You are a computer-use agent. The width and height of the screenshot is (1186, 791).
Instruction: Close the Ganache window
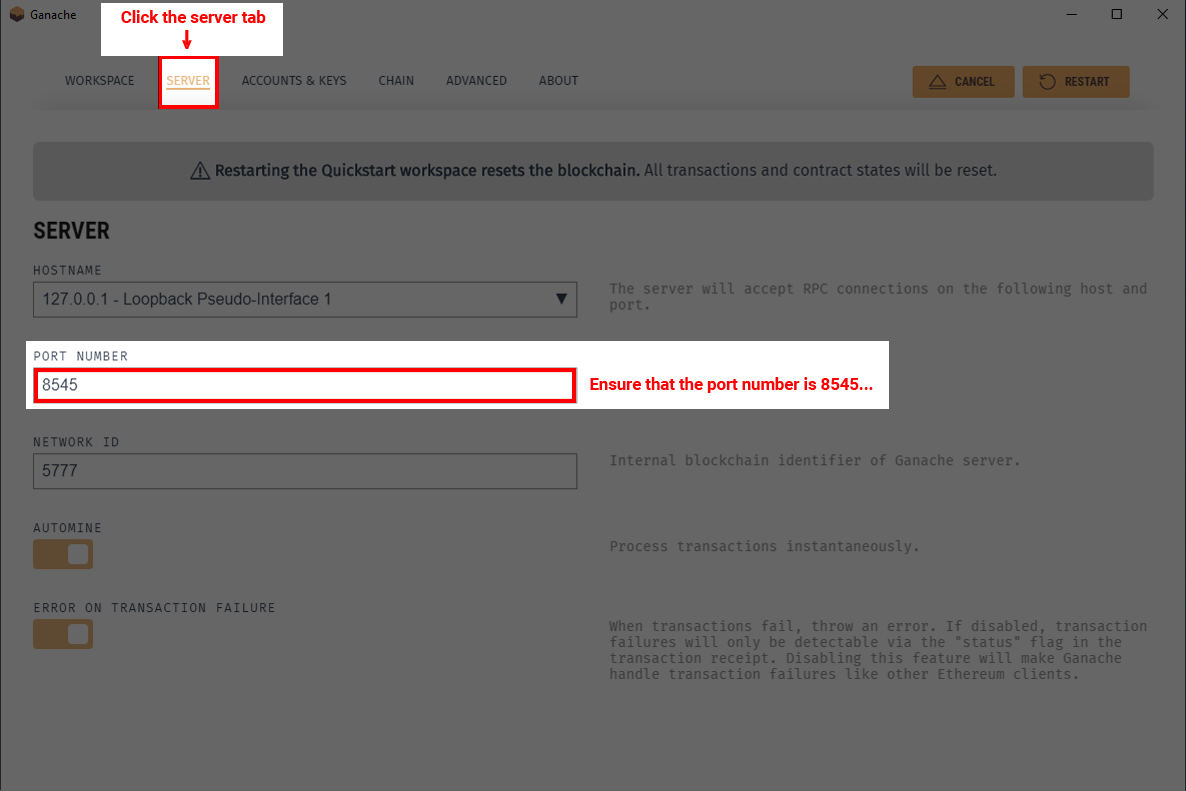[1163, 14]
